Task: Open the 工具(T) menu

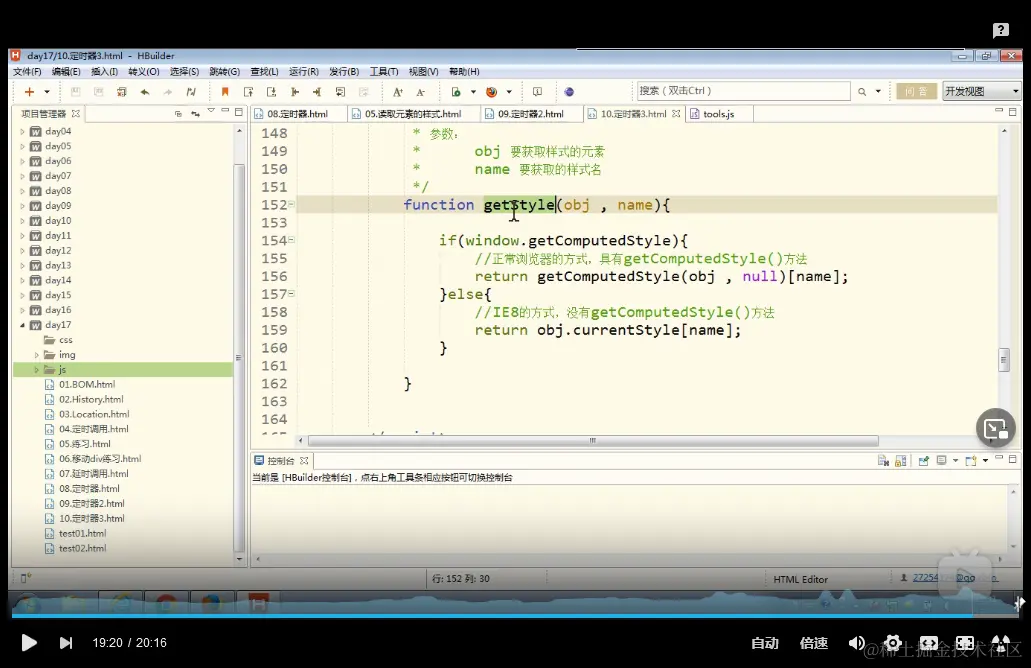Action: (x=383, y=71)
